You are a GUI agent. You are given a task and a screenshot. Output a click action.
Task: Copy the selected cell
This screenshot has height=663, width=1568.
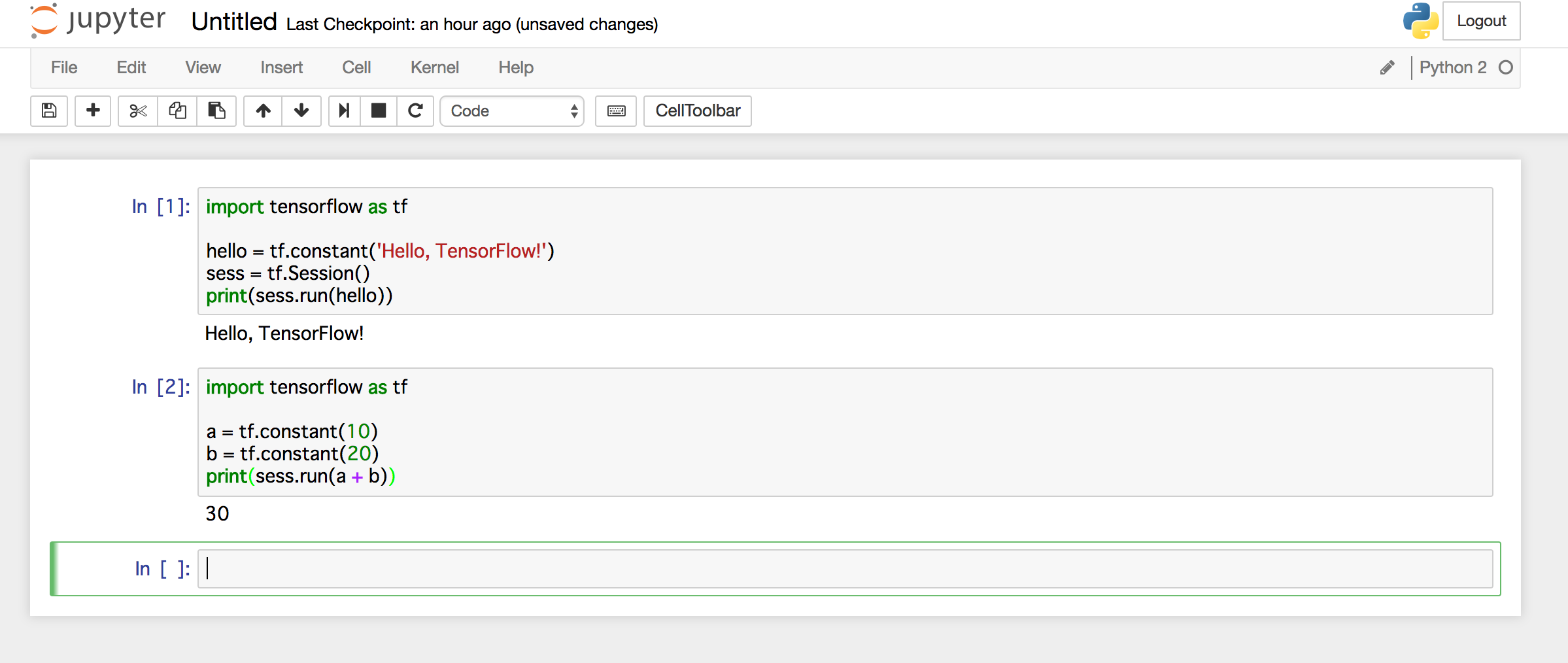pos(177,110)
